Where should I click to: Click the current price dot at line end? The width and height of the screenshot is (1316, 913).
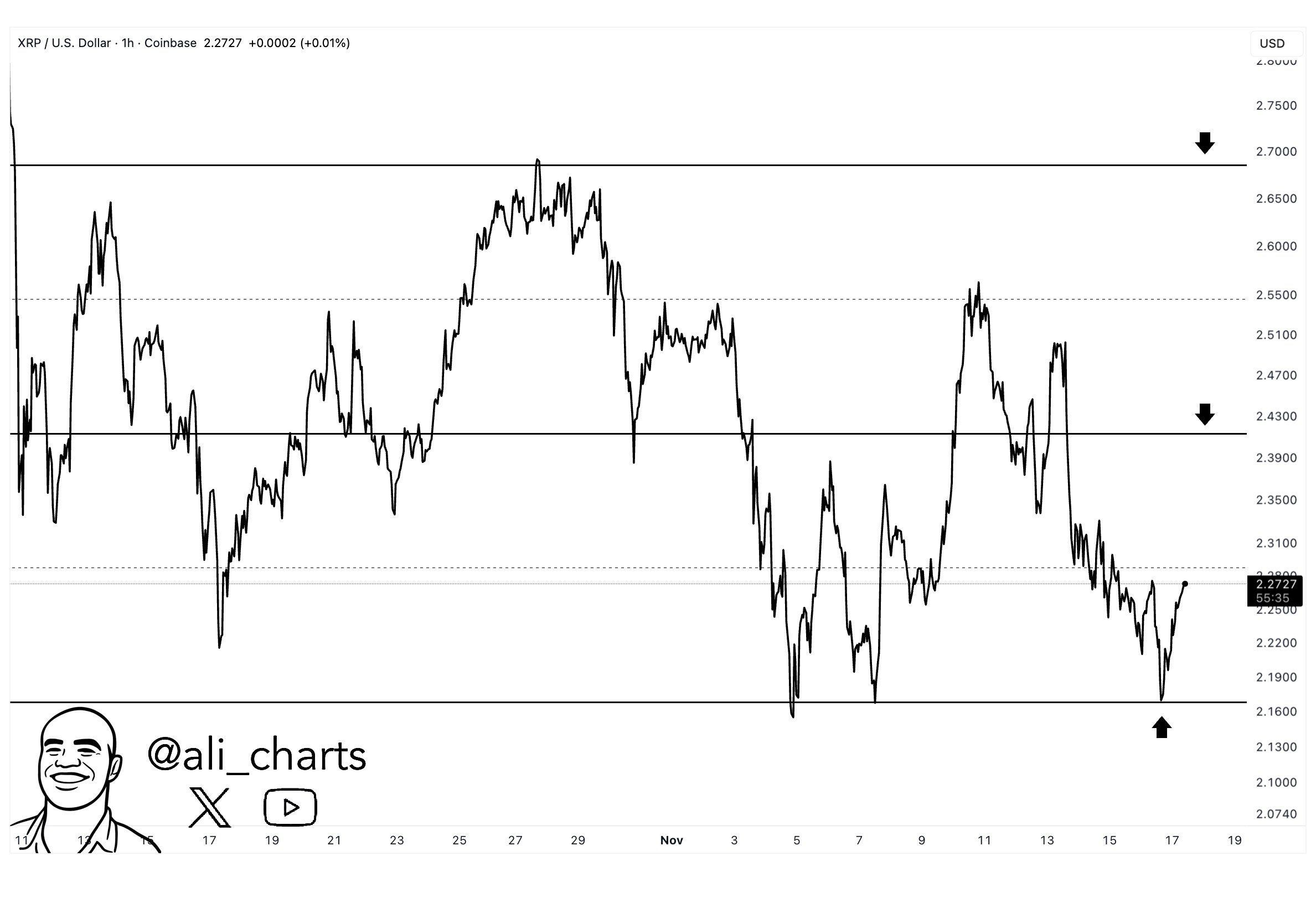[x=1185, y=584]
